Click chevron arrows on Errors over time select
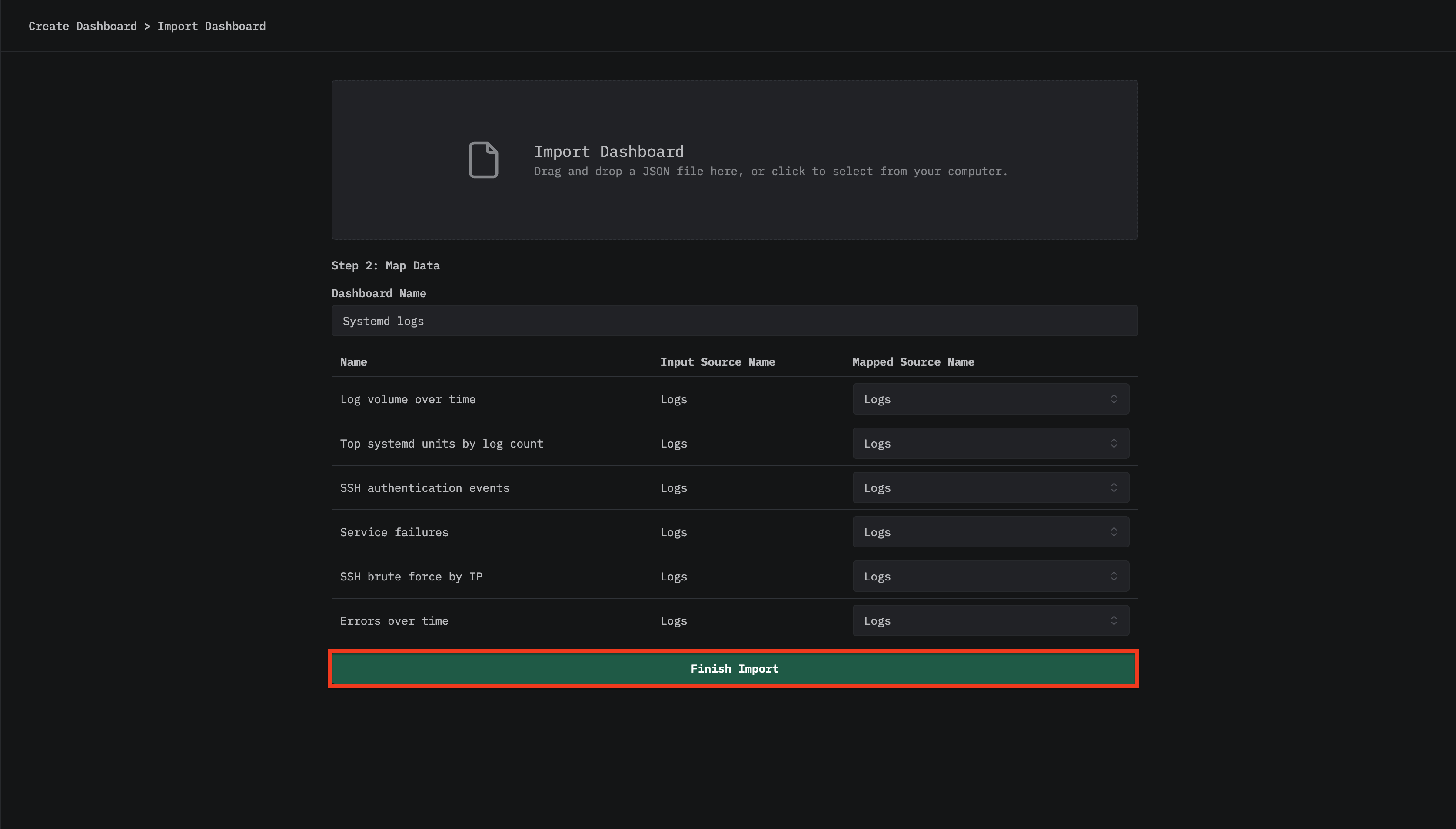1456x829 pixels. [x=1113, y=620]
